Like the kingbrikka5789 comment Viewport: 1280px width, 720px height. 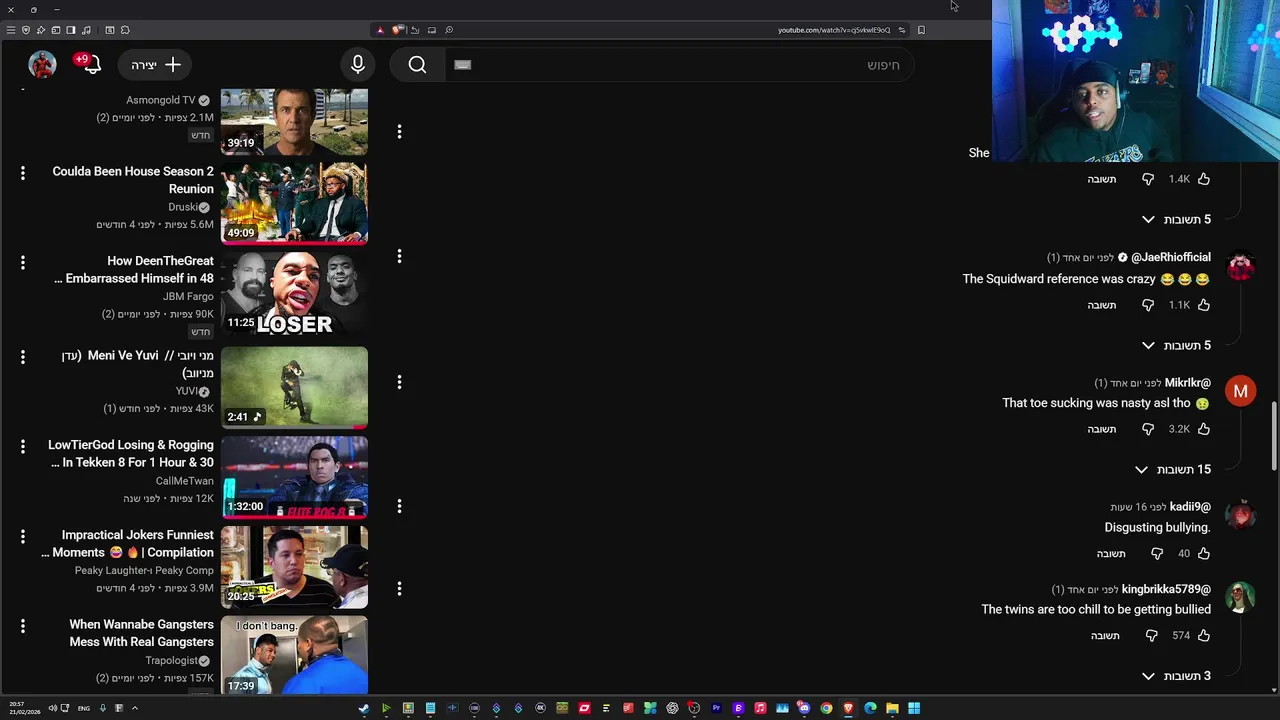[1204, 635]
